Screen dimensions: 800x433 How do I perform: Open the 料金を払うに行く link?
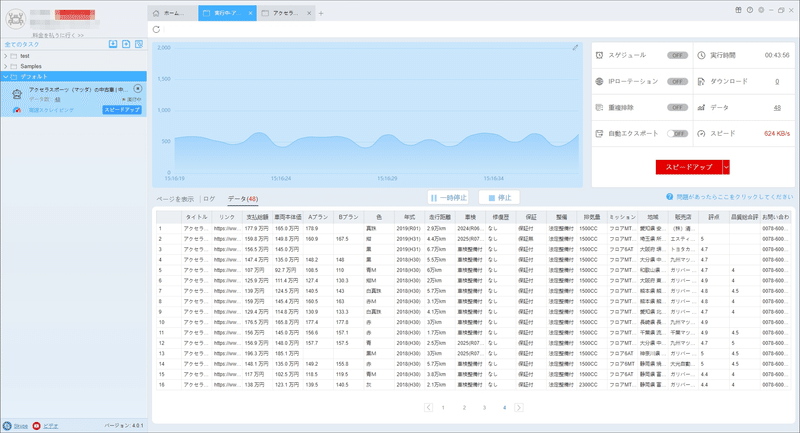(58, 35)
